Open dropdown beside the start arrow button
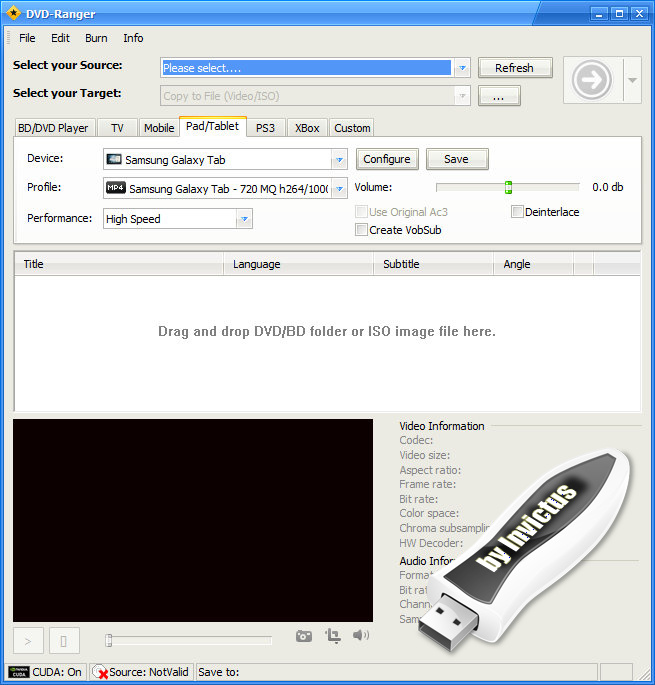 632,80
